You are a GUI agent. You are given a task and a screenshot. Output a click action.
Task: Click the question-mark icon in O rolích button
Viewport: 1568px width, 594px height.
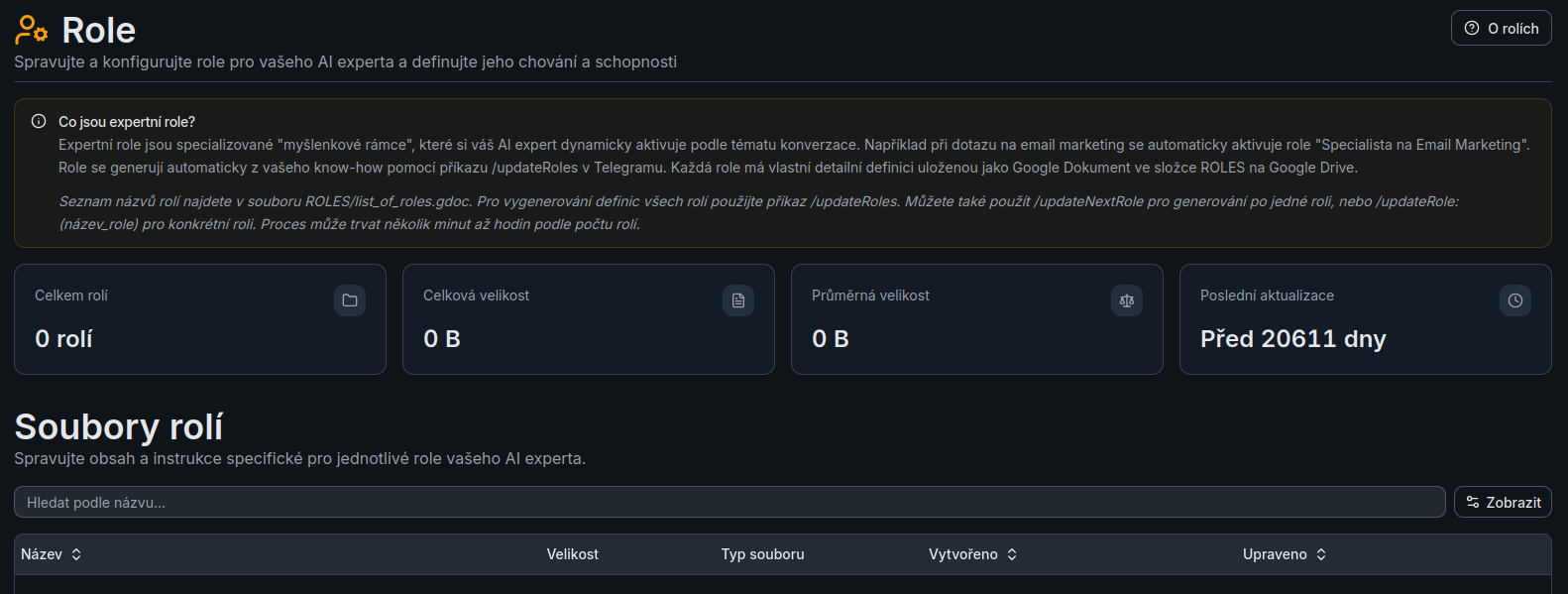click(x=1472, y=28)
